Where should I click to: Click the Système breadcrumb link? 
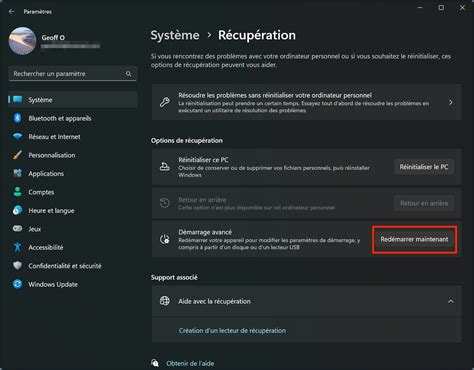point(175,35)
